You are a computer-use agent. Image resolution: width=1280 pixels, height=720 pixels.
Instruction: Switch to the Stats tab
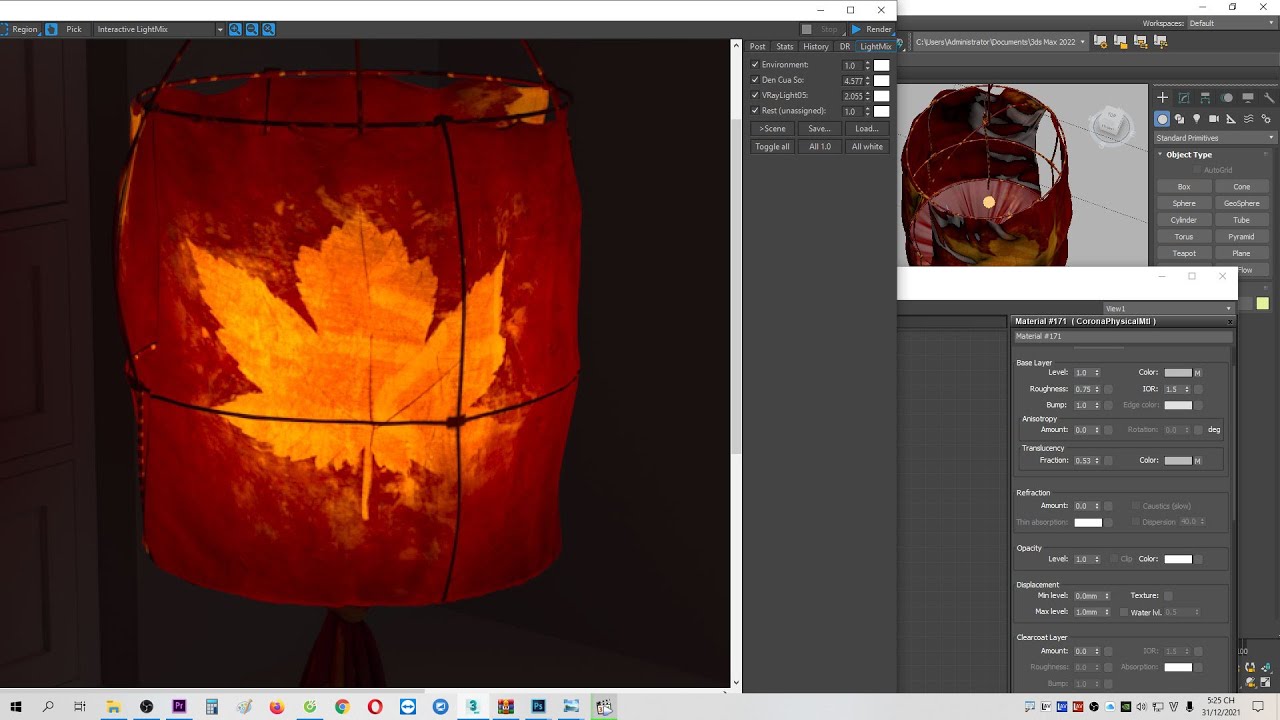coord(785,47)
